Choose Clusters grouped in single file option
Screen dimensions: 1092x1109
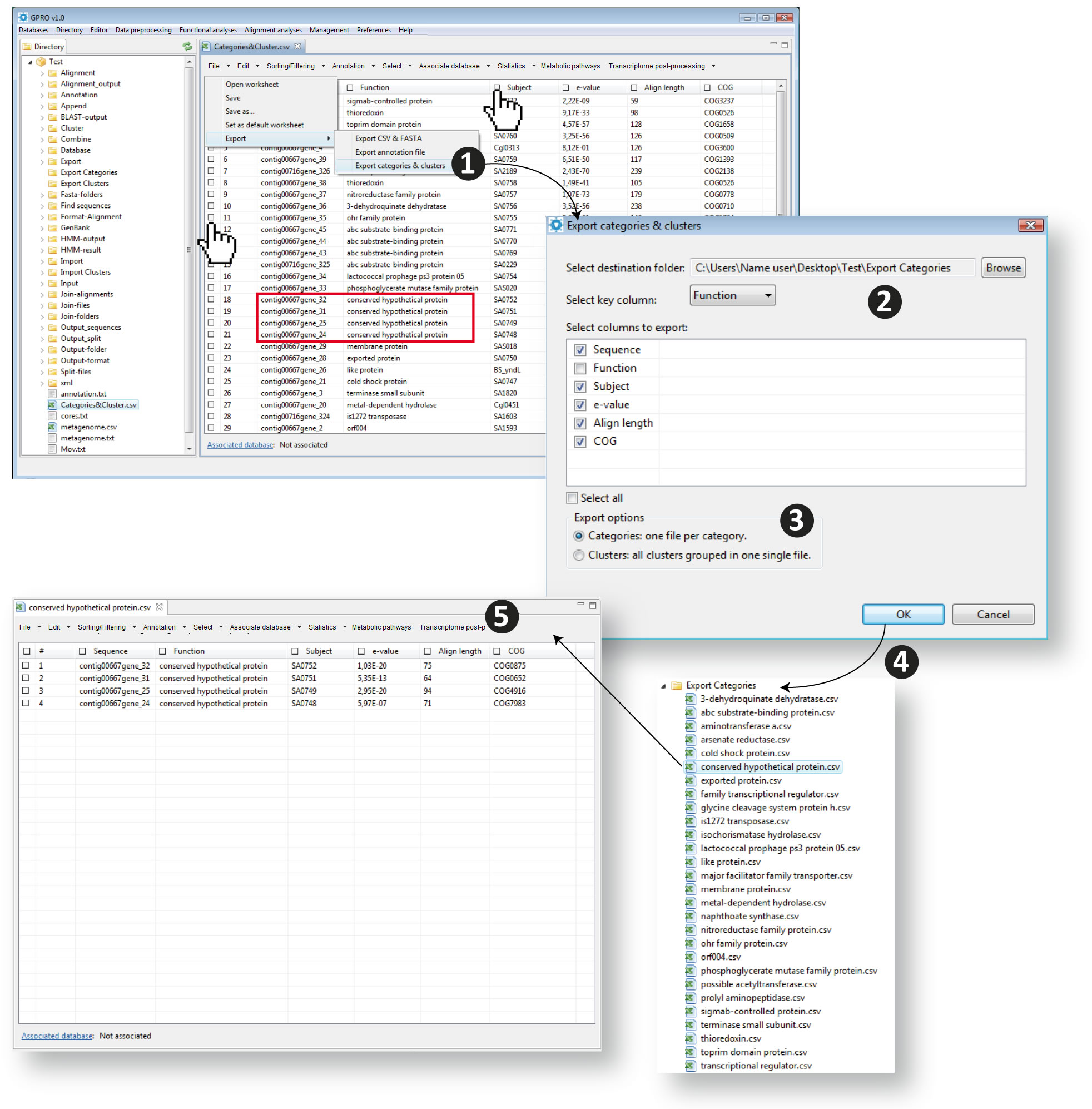tap(579, 556)
